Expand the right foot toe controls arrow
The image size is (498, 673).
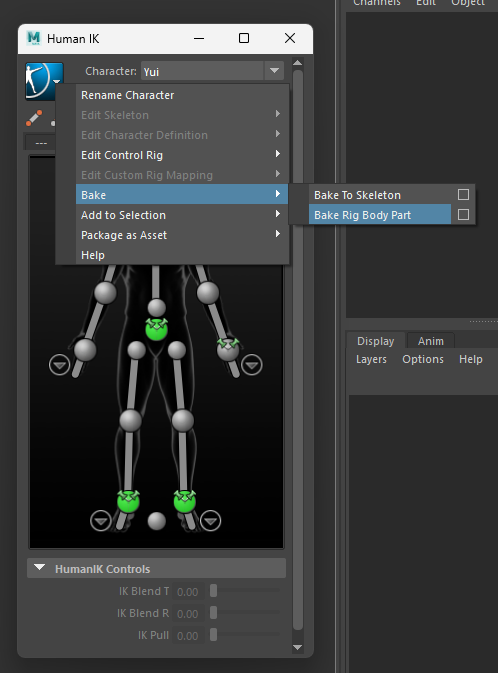(100, 521)
